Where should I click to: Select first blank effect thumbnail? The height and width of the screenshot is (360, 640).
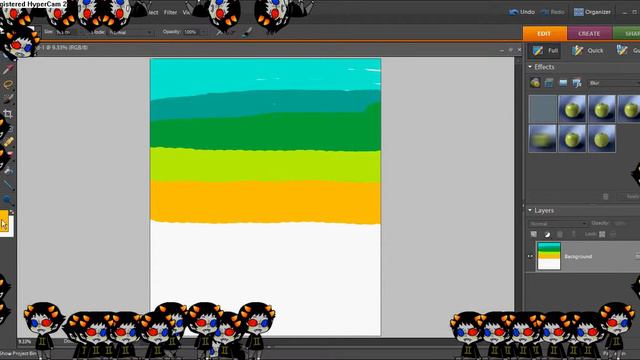coord(542,109)
